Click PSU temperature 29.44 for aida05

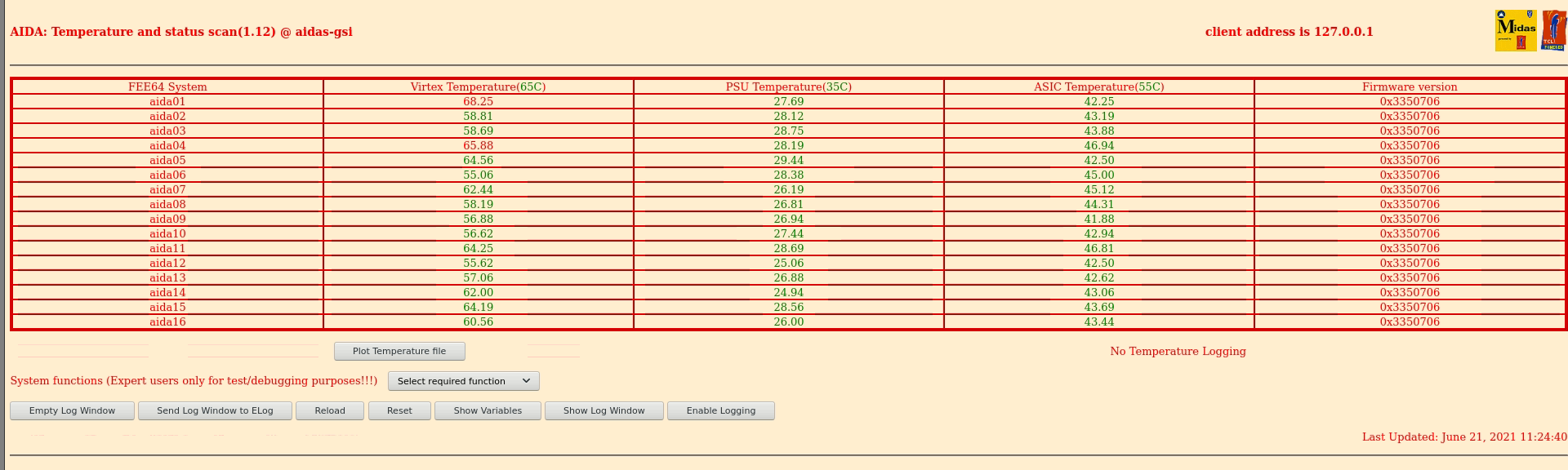click(789, 161)
